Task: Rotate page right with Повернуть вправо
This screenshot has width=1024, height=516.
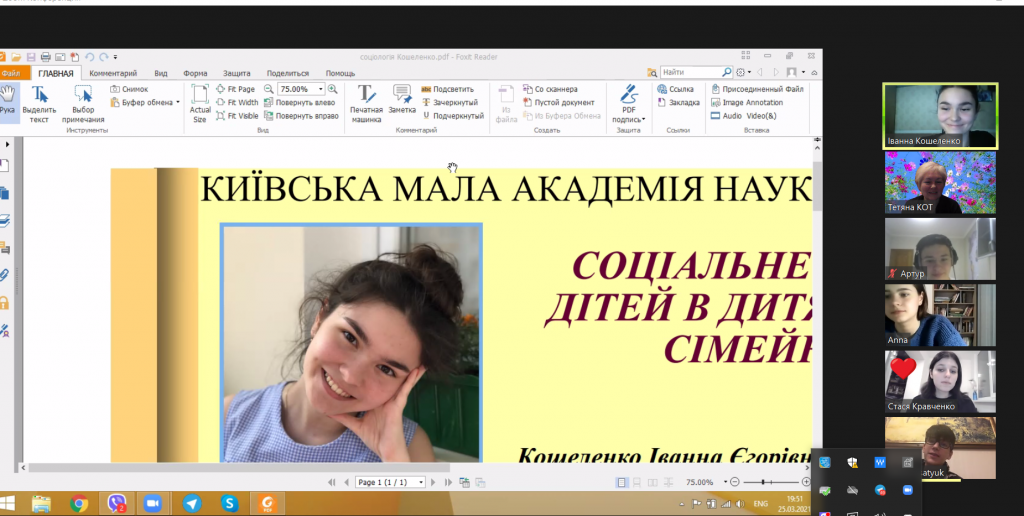Action: pyautogui.click(x=301, y=116)
